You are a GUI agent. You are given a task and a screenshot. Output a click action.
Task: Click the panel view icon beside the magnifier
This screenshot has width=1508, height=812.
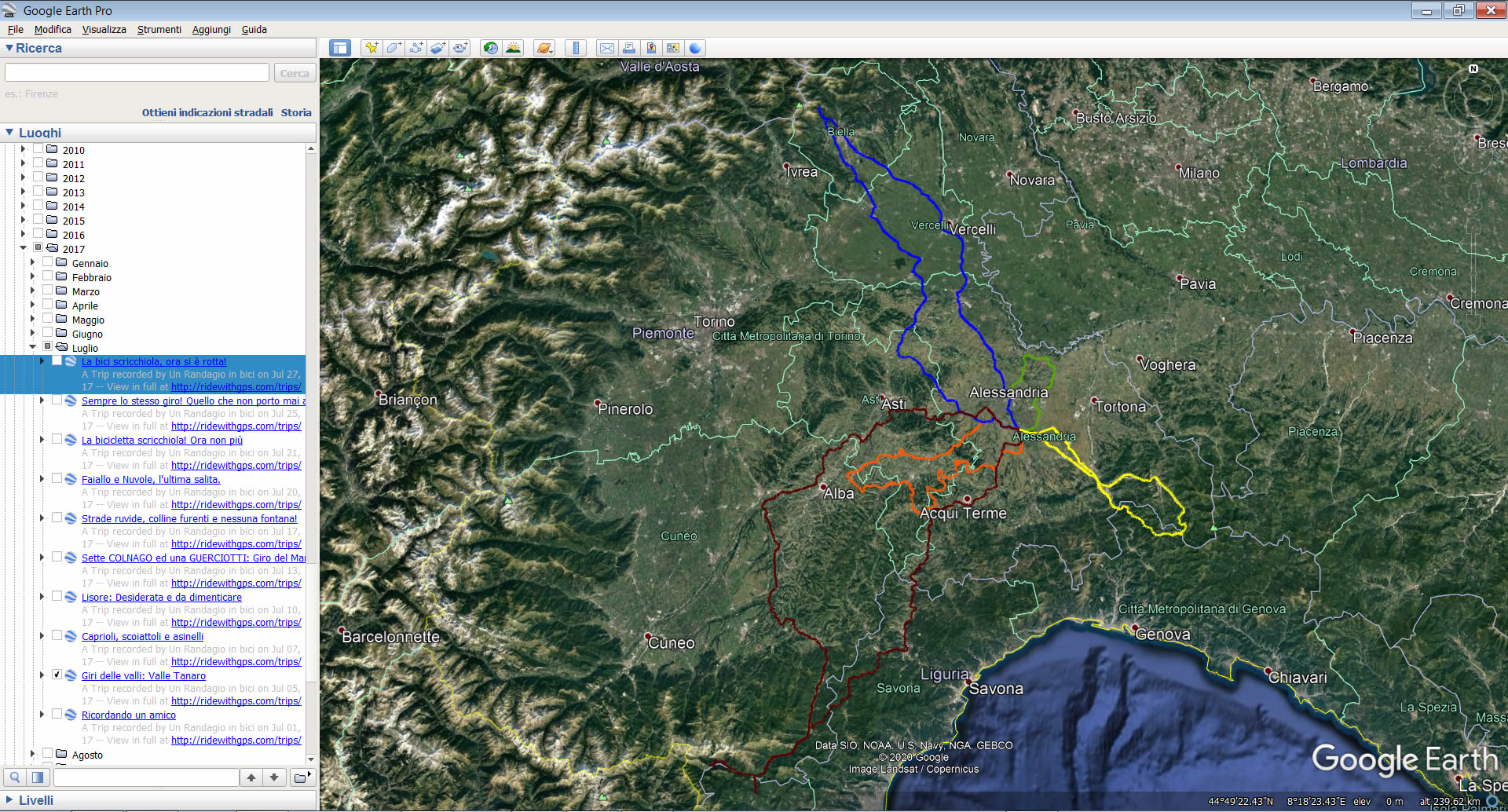pyautogui.click(x=38, y=777)
